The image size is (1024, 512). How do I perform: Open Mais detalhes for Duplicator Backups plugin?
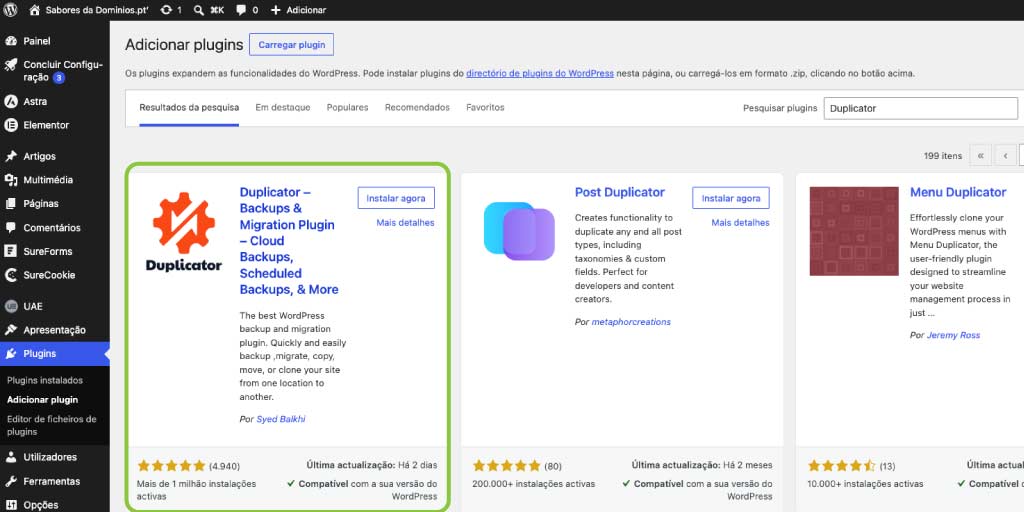[x=405, y=223]
